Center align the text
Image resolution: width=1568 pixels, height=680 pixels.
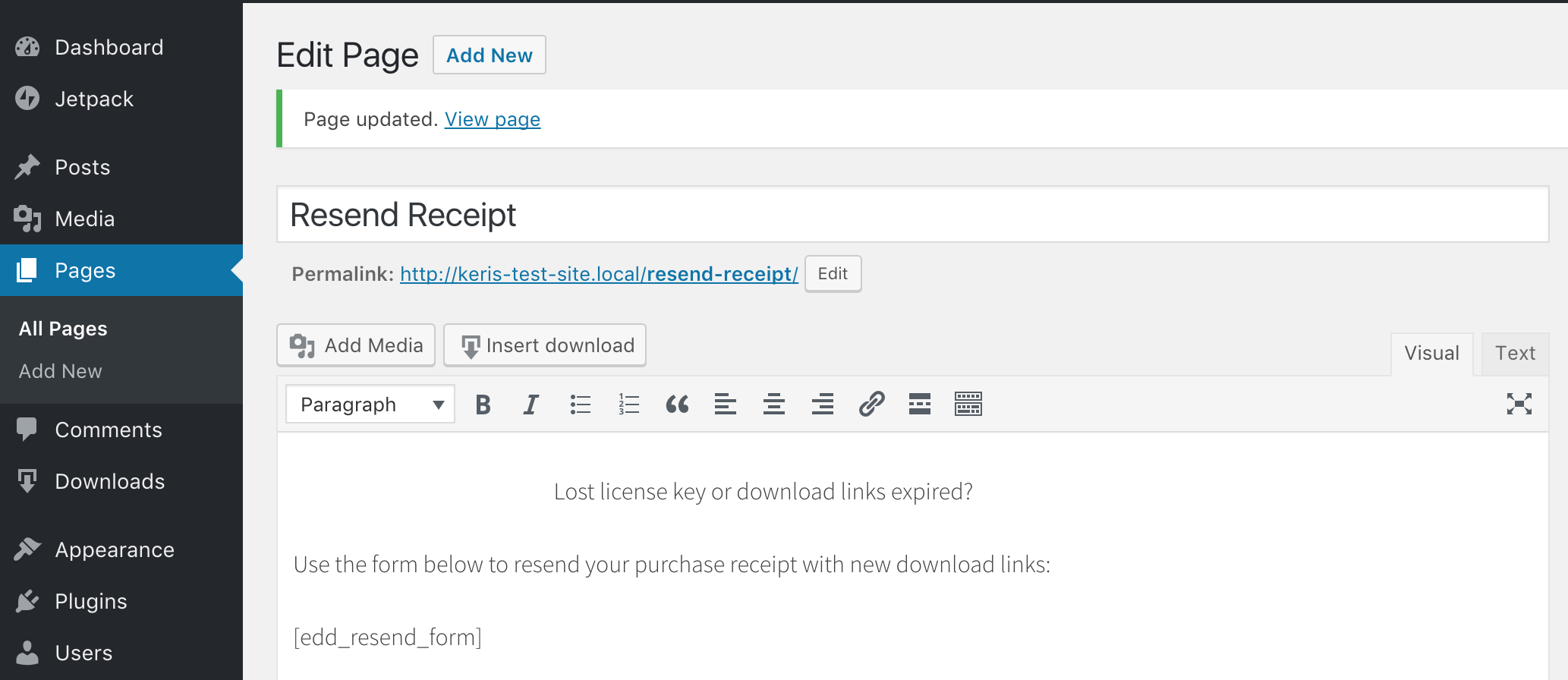(x=774, y=405)
